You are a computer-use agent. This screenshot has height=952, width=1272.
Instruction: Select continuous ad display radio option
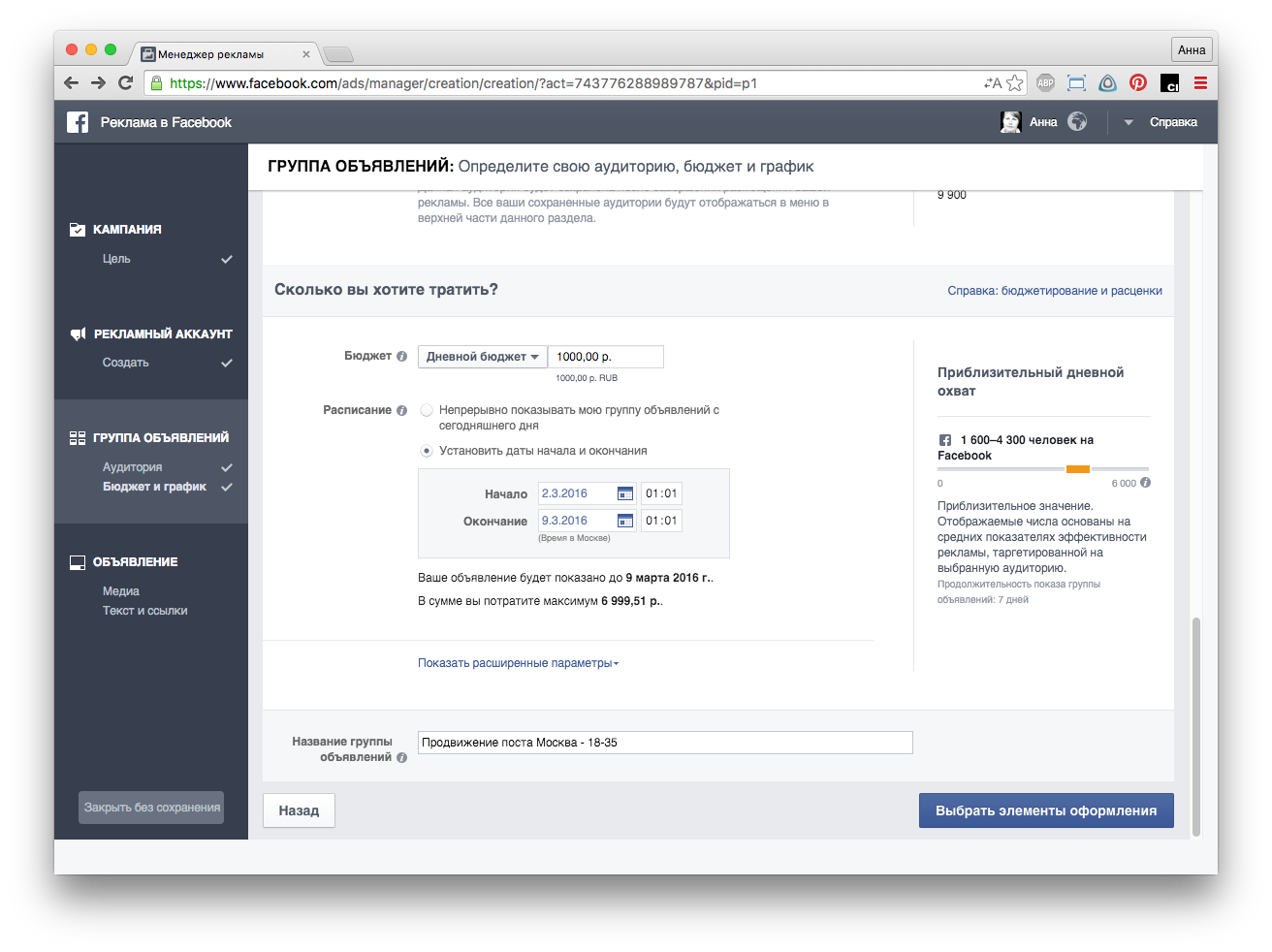coord(427,411)
